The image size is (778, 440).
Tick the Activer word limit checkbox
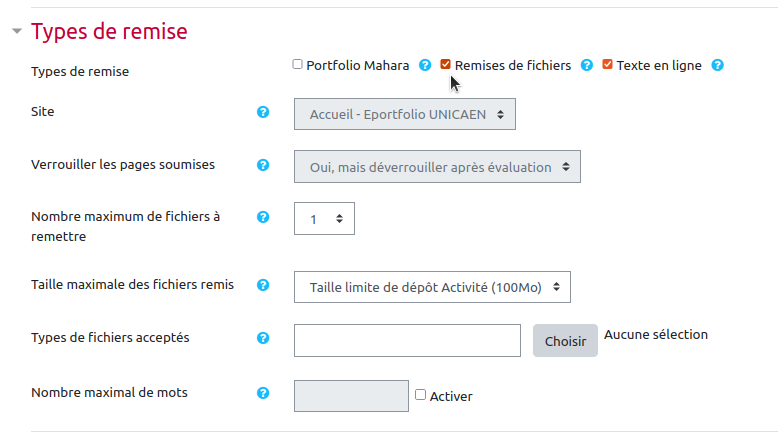pyautogui.click(x=420, y=395)
